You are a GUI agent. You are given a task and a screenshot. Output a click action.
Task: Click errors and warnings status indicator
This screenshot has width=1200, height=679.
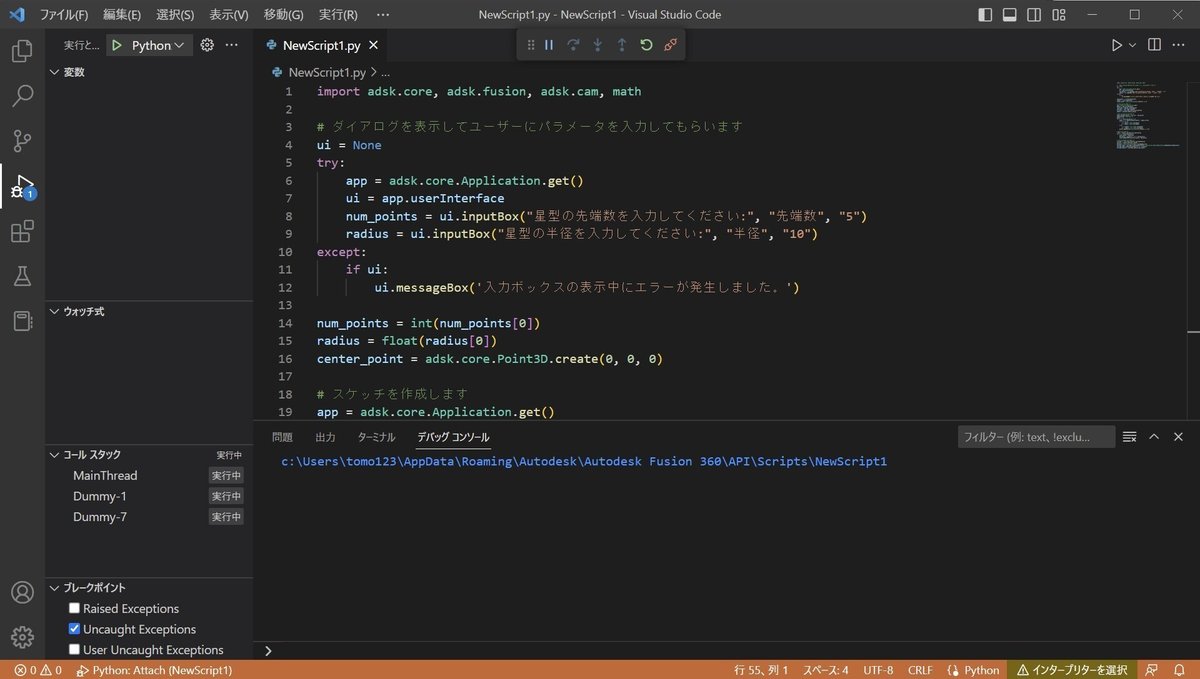pyautogui.click(x=38, y=670)
